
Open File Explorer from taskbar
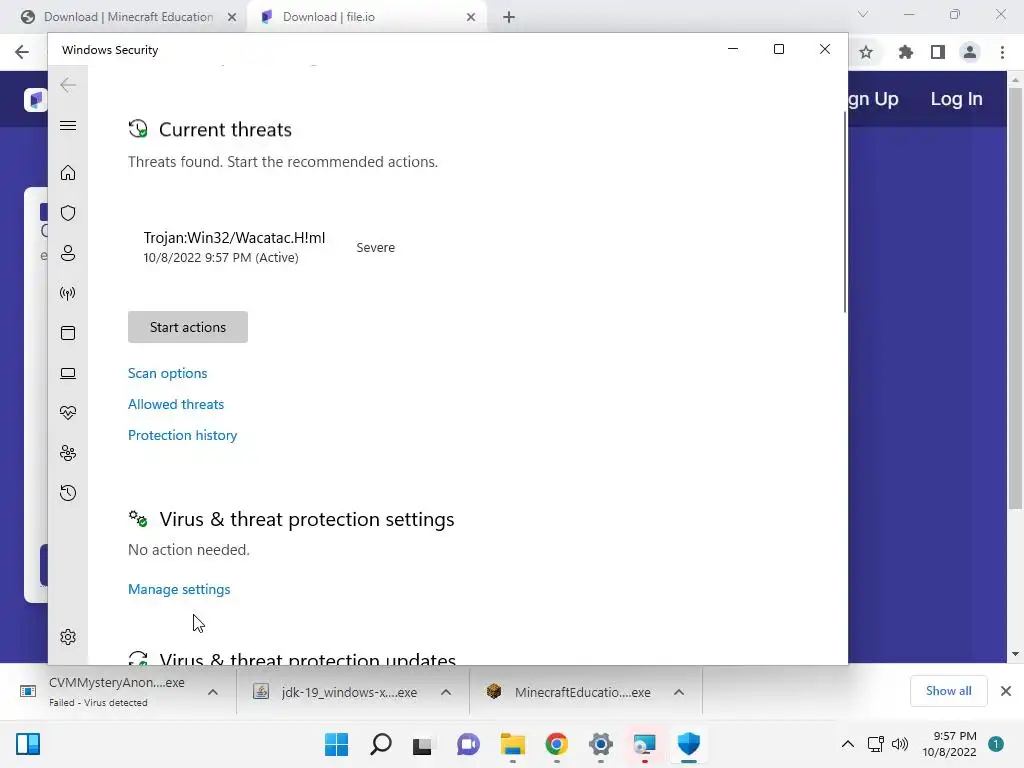point(513,744)
